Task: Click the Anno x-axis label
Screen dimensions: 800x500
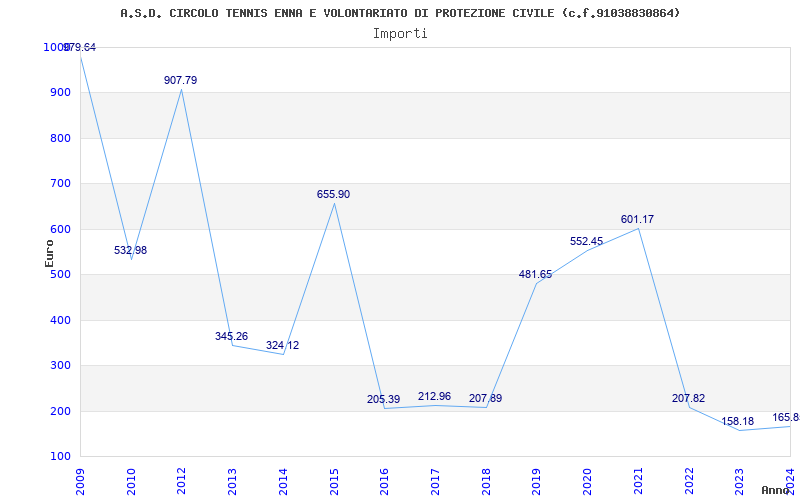Action: 776,490
